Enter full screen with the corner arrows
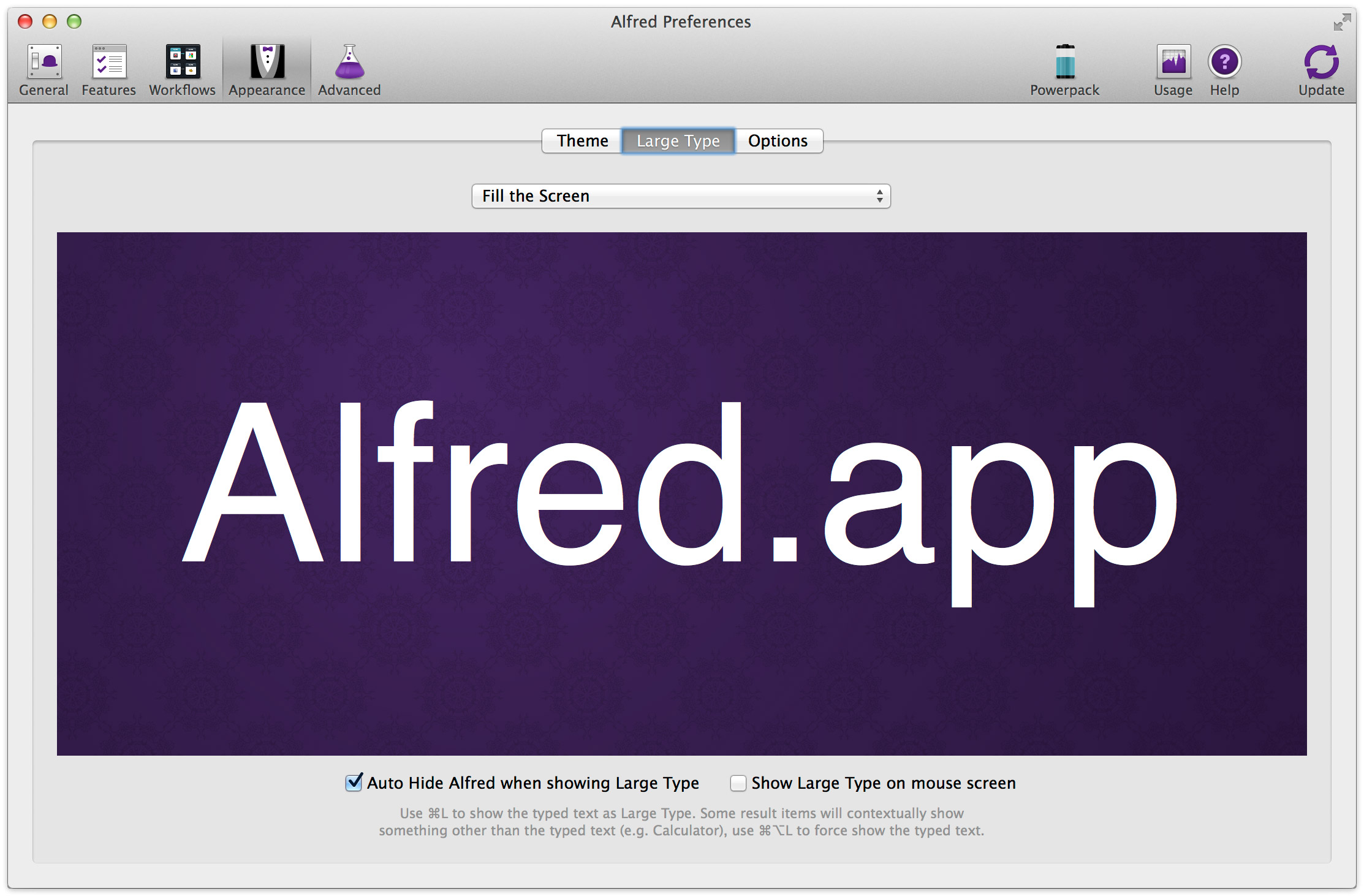 pyautogui.click(x=1342, y=22)
